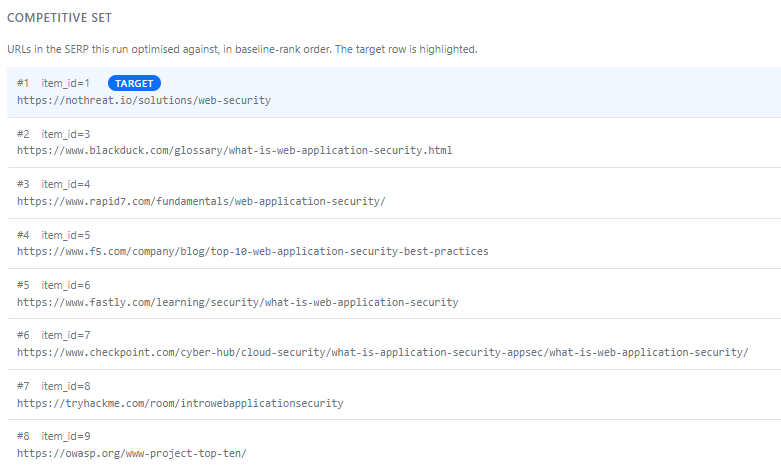Click rank number #4
The width and height of the screenshot is (781, 469).
[23, 235]
